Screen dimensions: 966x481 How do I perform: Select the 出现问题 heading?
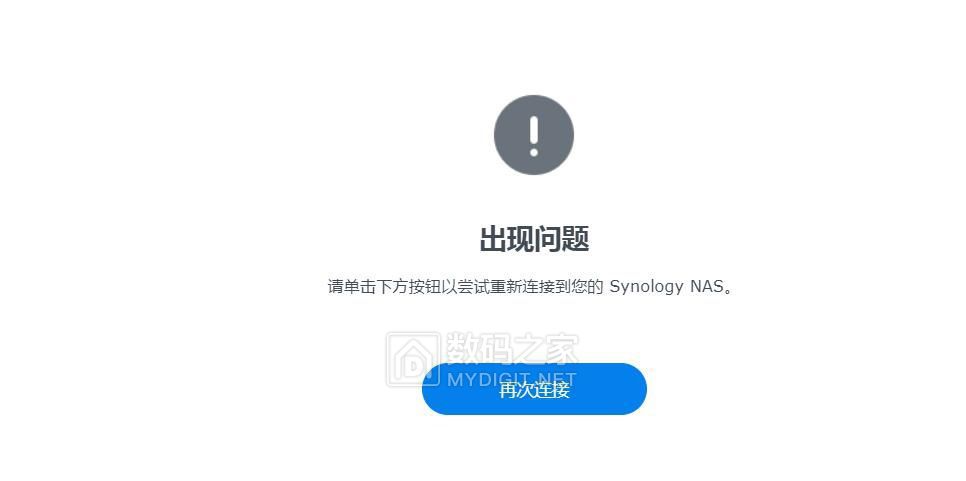(534, 238)
